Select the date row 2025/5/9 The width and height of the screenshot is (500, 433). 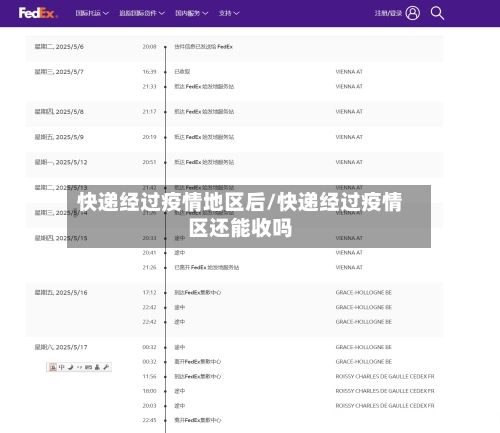[59, 137]
